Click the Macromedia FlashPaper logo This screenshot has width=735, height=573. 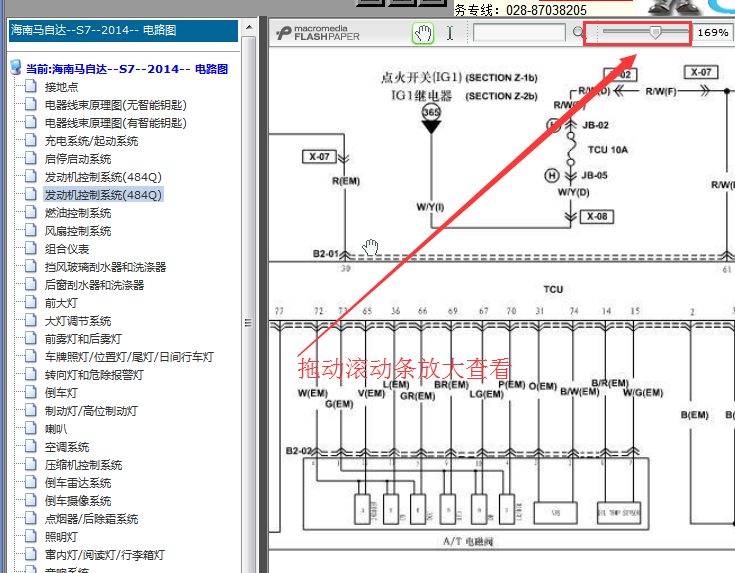point(318,33)
